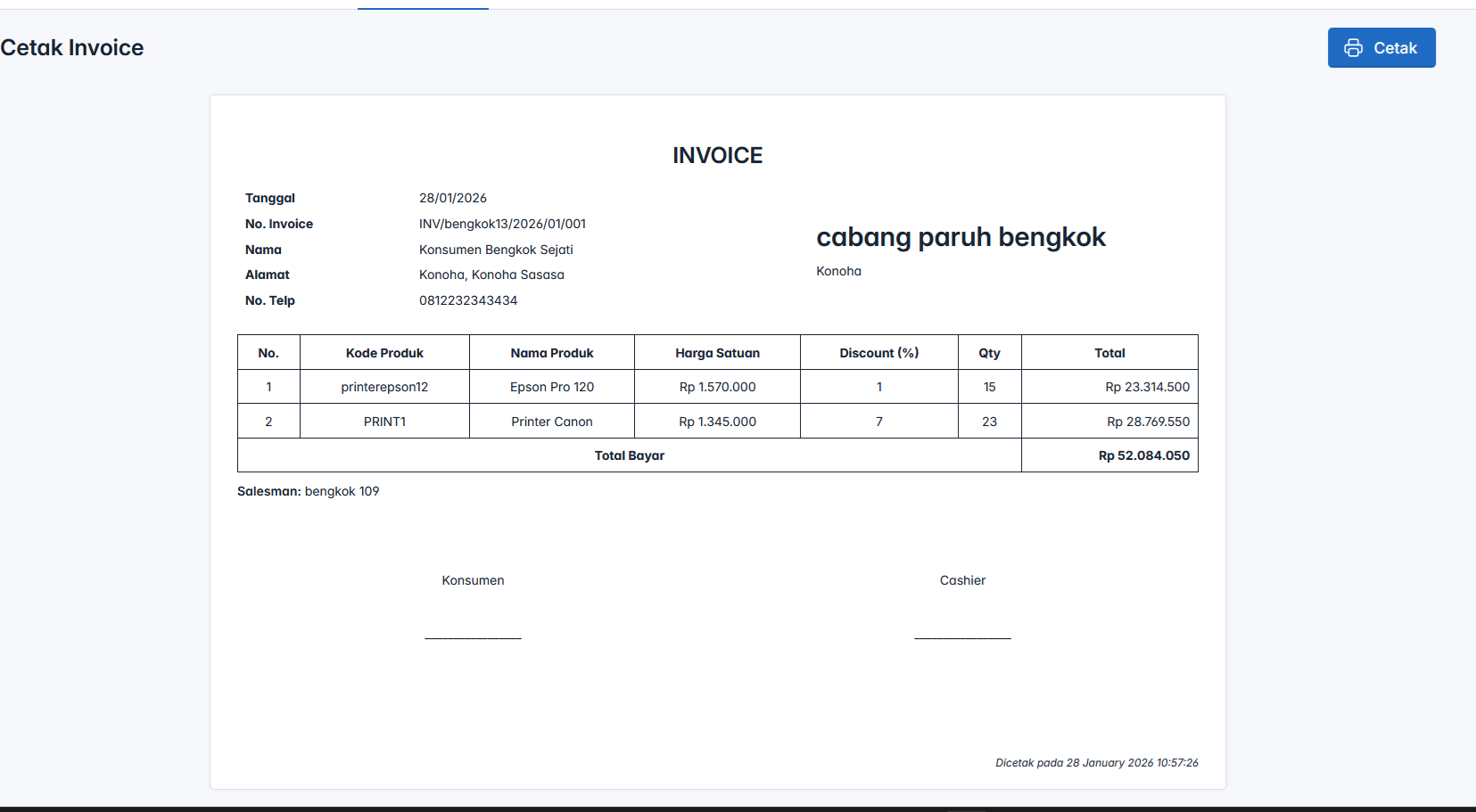This screenshot has width=1476, height=812.
Task: Click quantity 23 in Printer Canon row
Action: 990,422
